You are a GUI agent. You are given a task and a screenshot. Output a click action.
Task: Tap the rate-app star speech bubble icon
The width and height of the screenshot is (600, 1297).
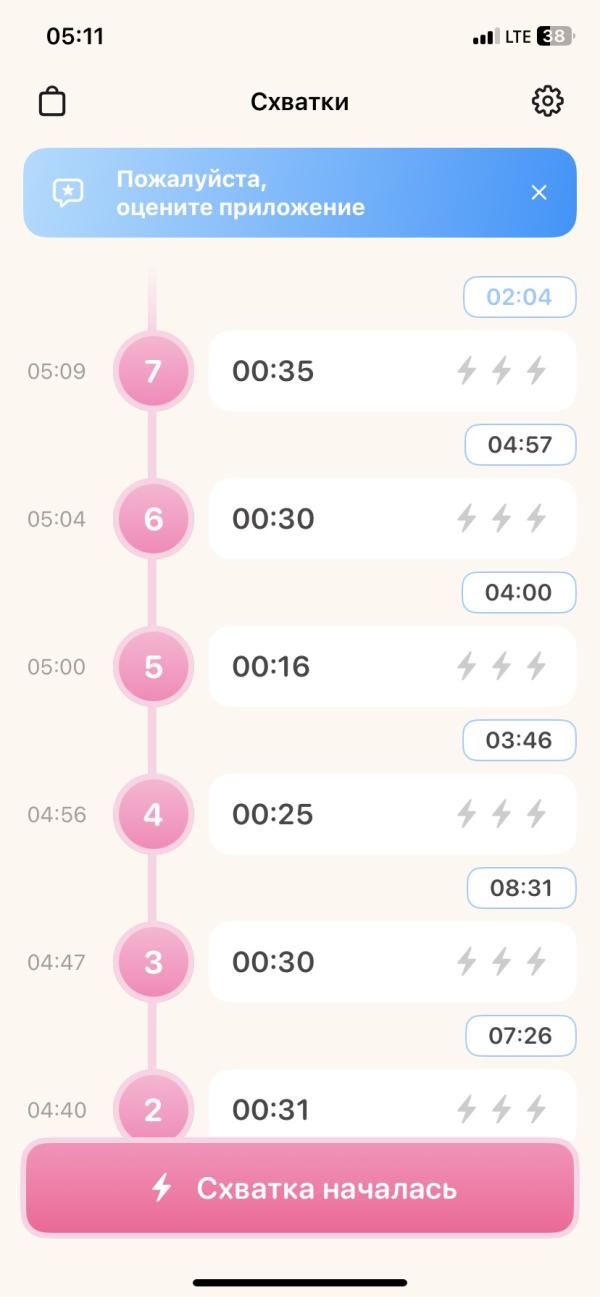coord(68,193)
